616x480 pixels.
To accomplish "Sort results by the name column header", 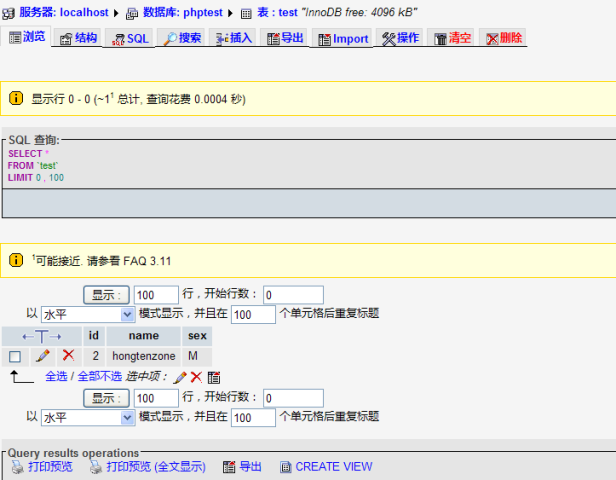I will (143, 336).
